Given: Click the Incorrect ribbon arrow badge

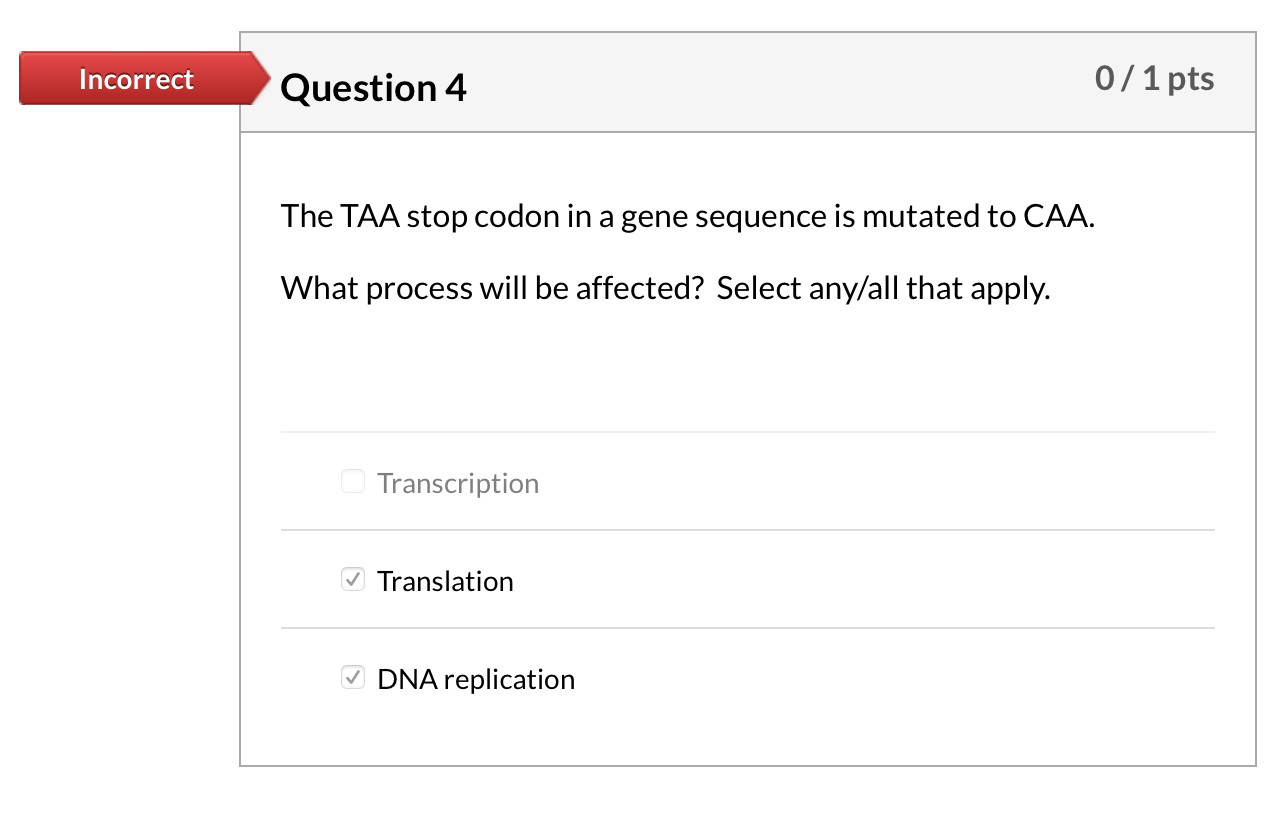Looking at the screenshot, I should click(x=258, y=79).
